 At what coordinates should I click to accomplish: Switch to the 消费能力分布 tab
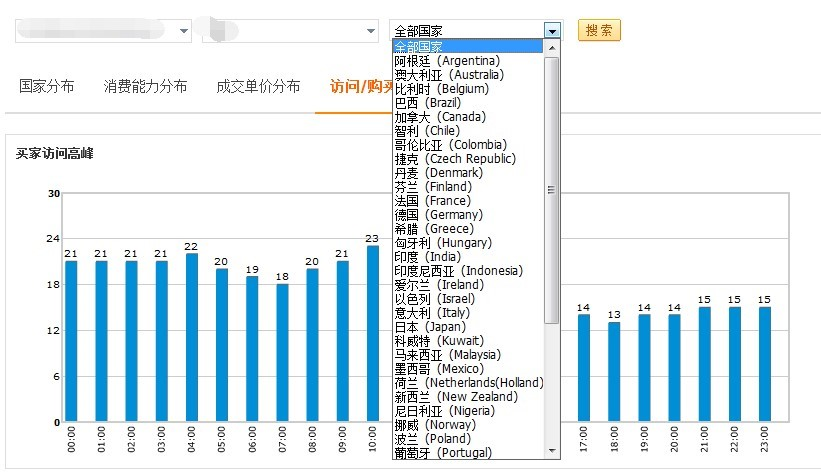tap(145, 86)
